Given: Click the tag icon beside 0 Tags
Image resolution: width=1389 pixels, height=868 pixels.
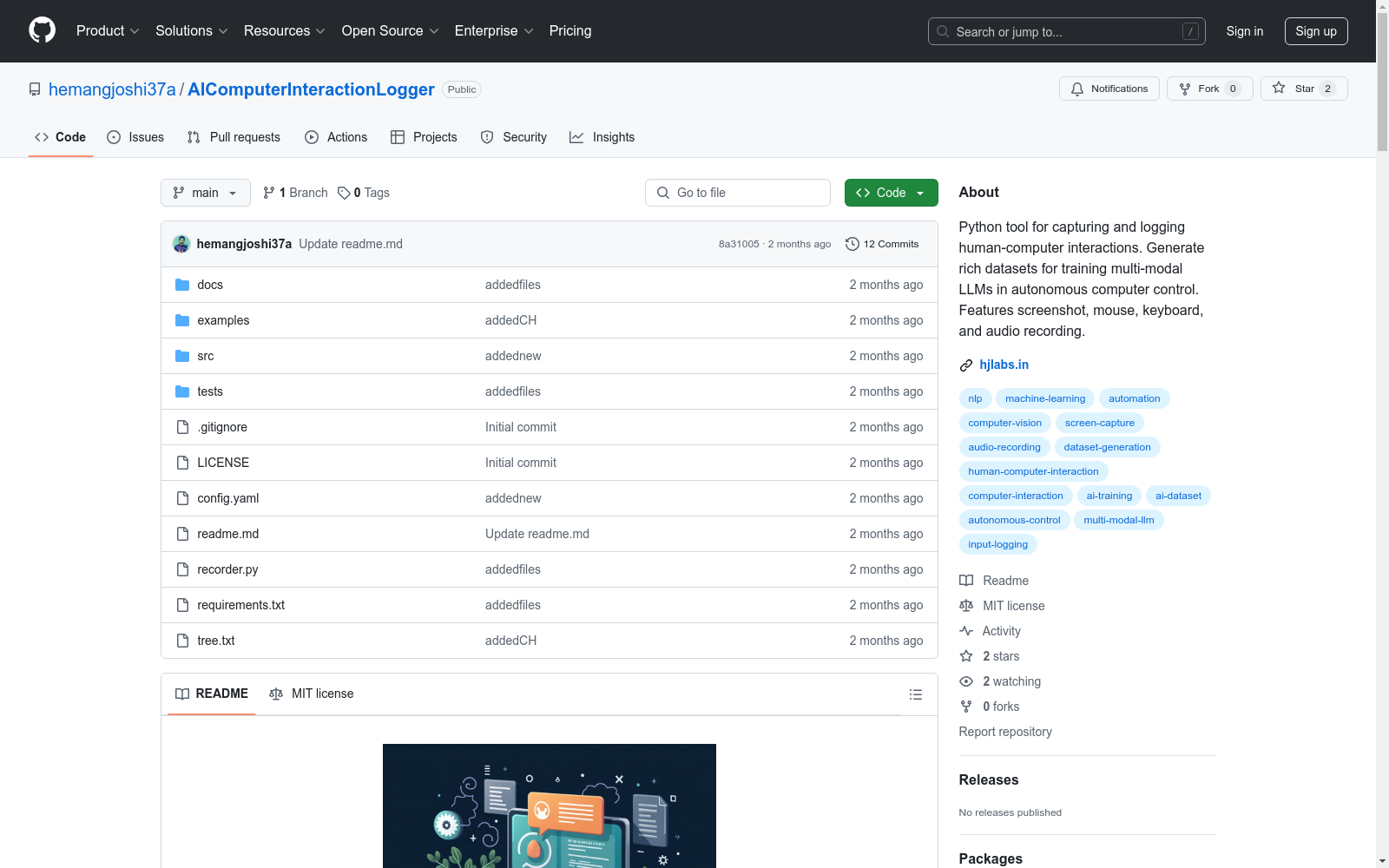Looking at the screenshot, I should 344,193.
